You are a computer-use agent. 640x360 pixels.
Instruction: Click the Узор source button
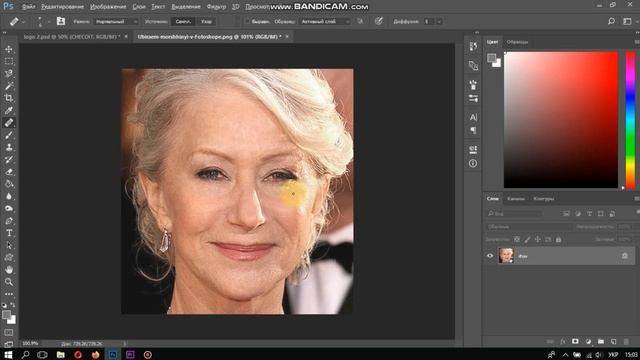click(x=206, y=22)
